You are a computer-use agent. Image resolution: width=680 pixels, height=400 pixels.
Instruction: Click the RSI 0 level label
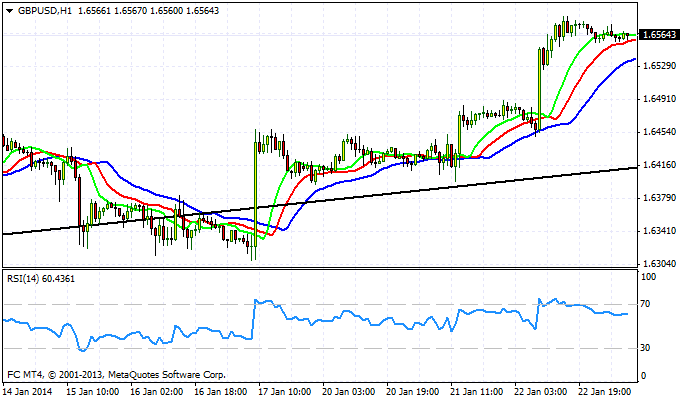pos(643,376)
